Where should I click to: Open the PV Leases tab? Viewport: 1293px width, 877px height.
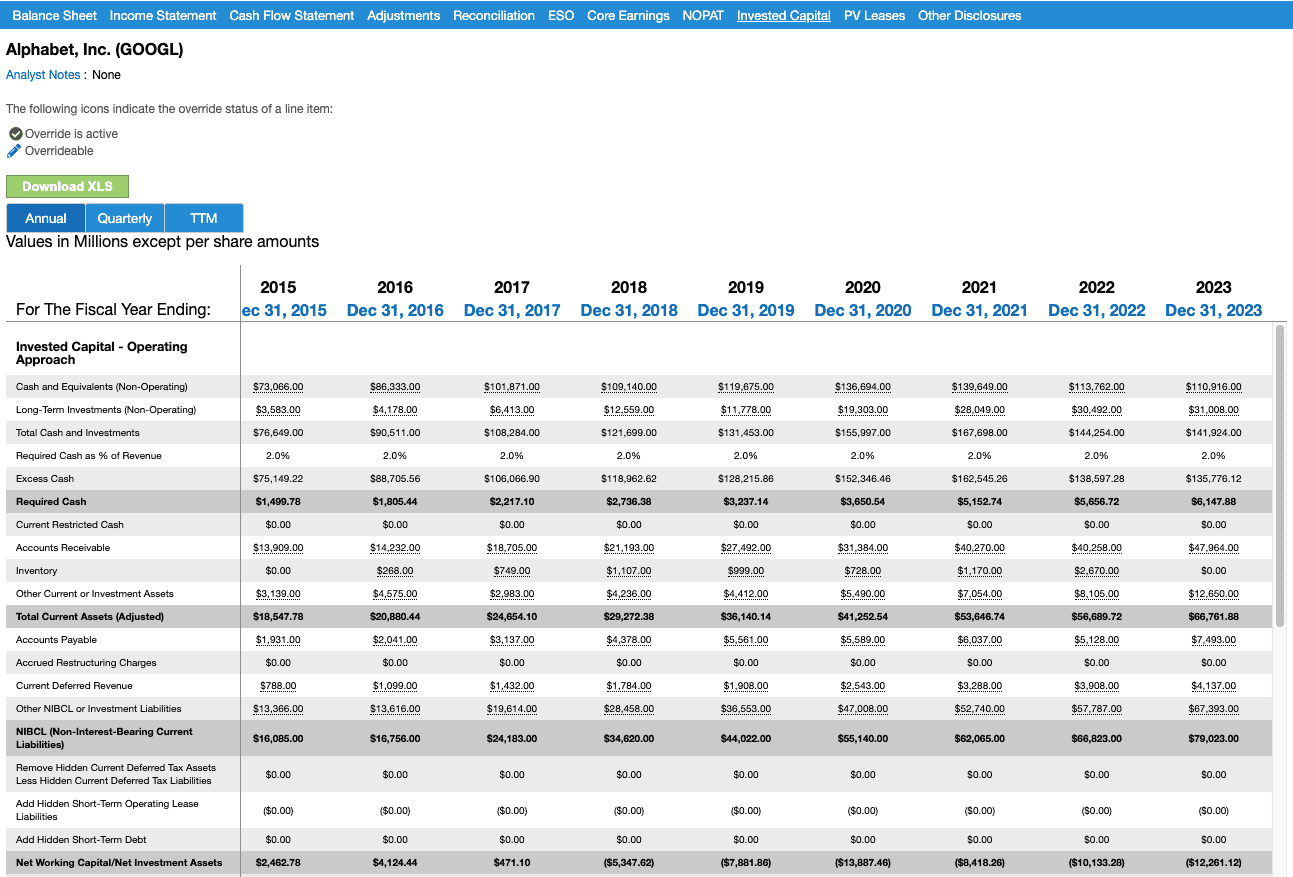pos(874,15)
